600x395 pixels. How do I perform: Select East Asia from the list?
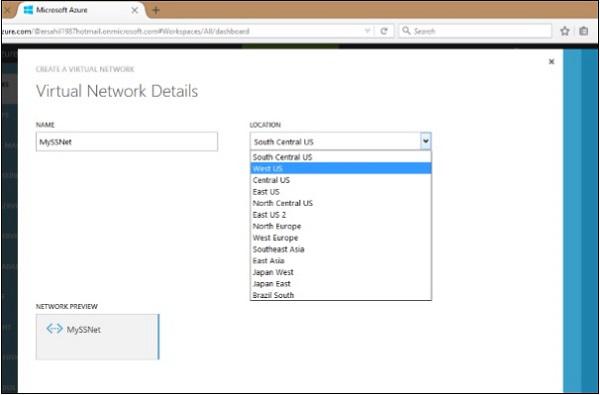341,260
